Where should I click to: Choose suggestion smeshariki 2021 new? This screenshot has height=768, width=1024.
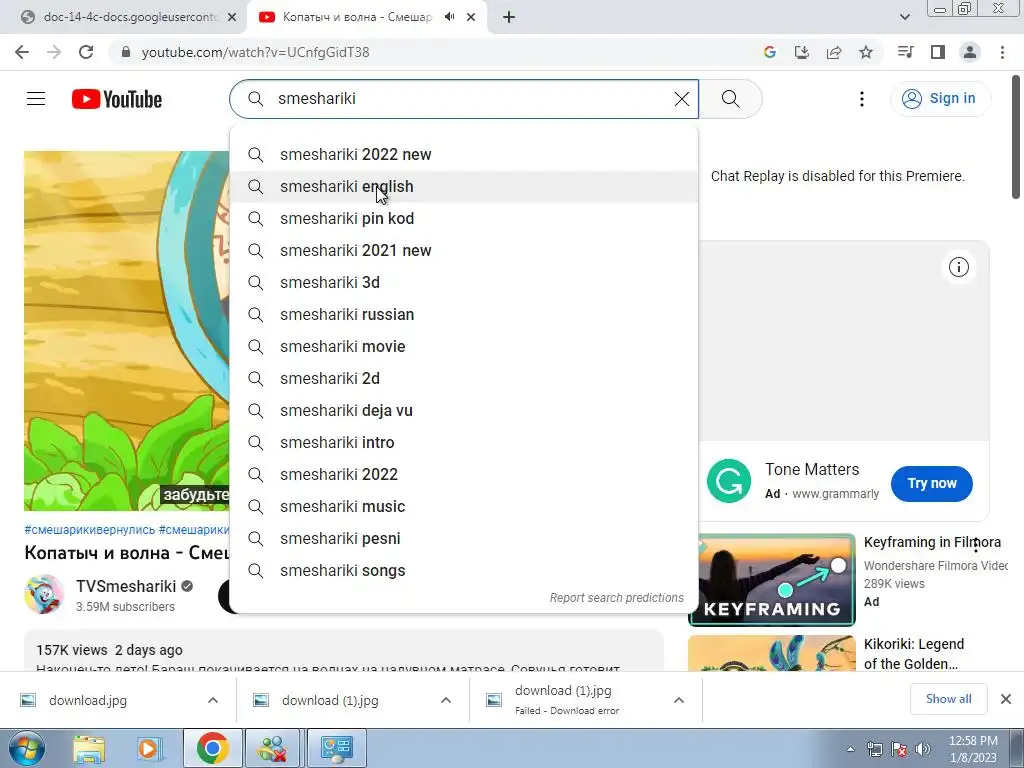464,251
